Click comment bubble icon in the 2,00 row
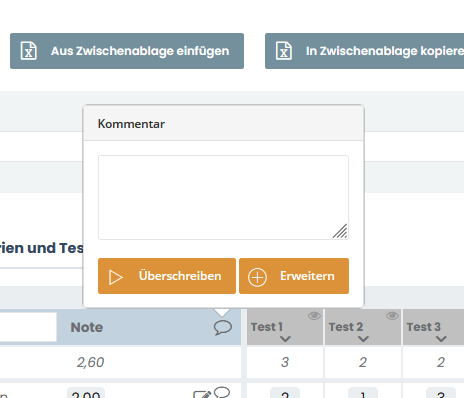The height and width of the screenshot is (398, 464). pyautogui.click(x=222, y=392)
